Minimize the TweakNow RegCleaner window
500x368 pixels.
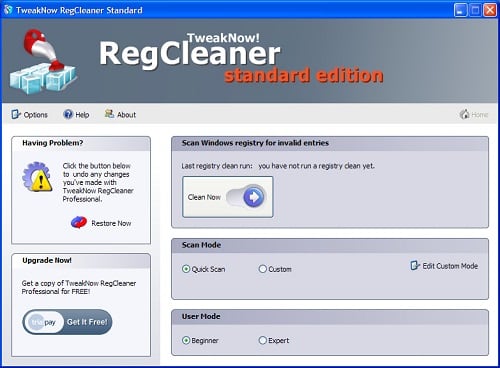[460, 10]
